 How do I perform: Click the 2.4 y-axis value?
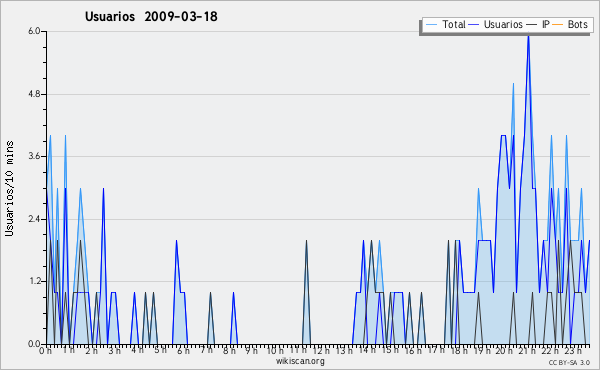point(34,219)
